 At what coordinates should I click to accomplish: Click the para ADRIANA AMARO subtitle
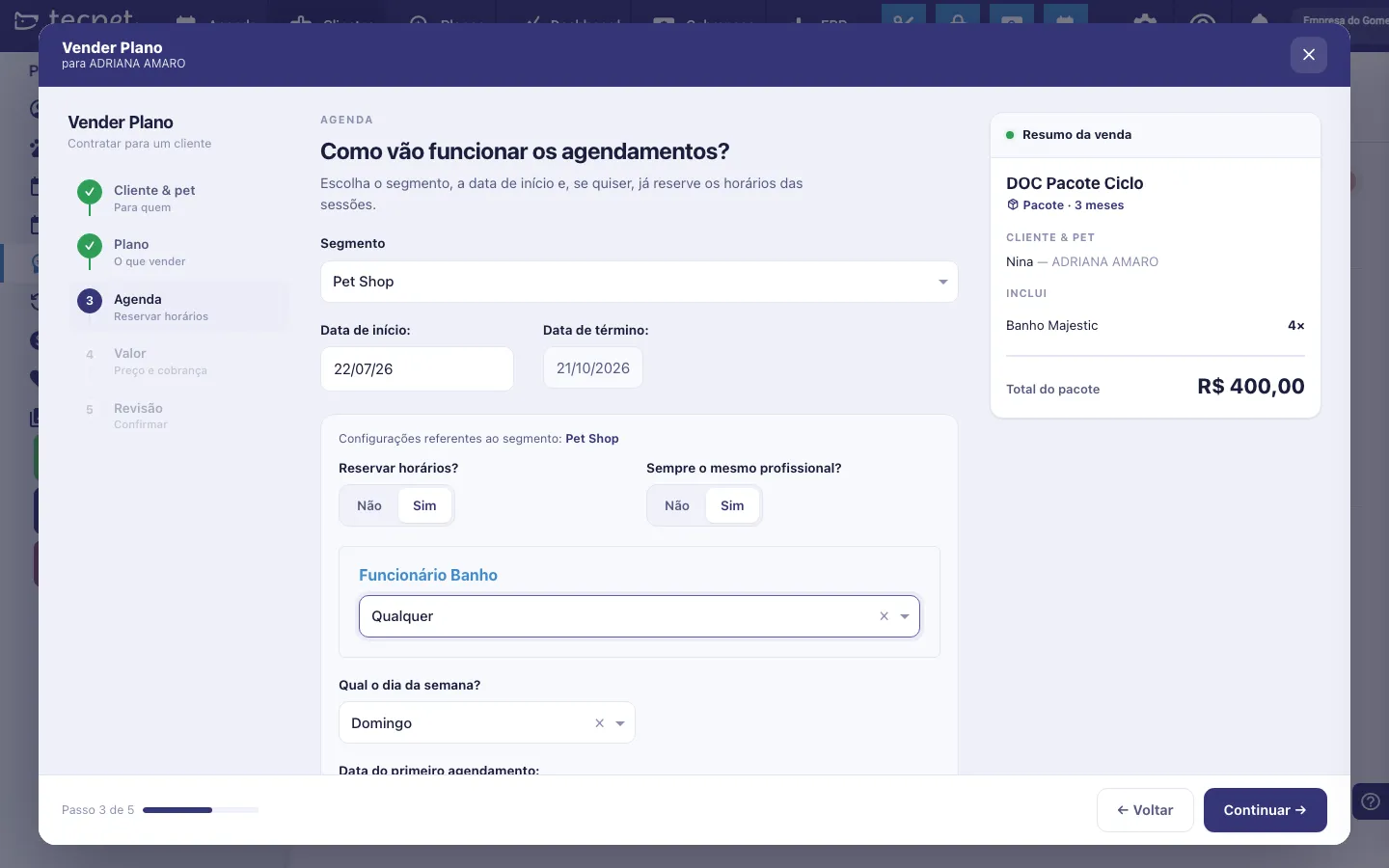(123, 64)
